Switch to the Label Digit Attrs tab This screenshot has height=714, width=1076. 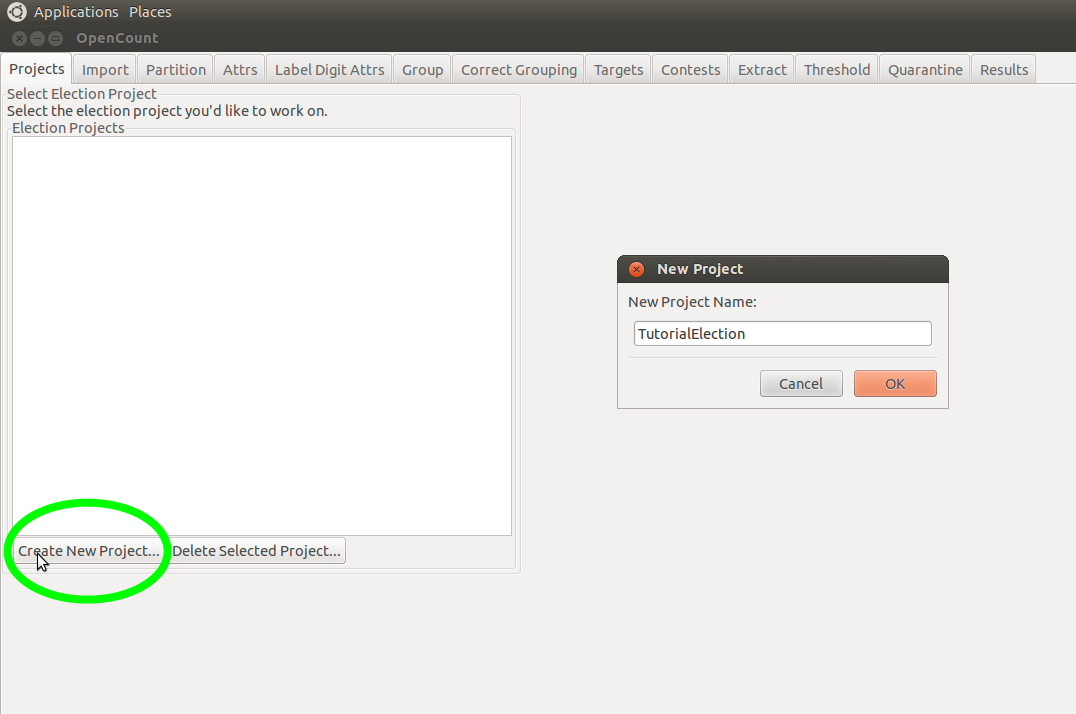click(329, 69)
